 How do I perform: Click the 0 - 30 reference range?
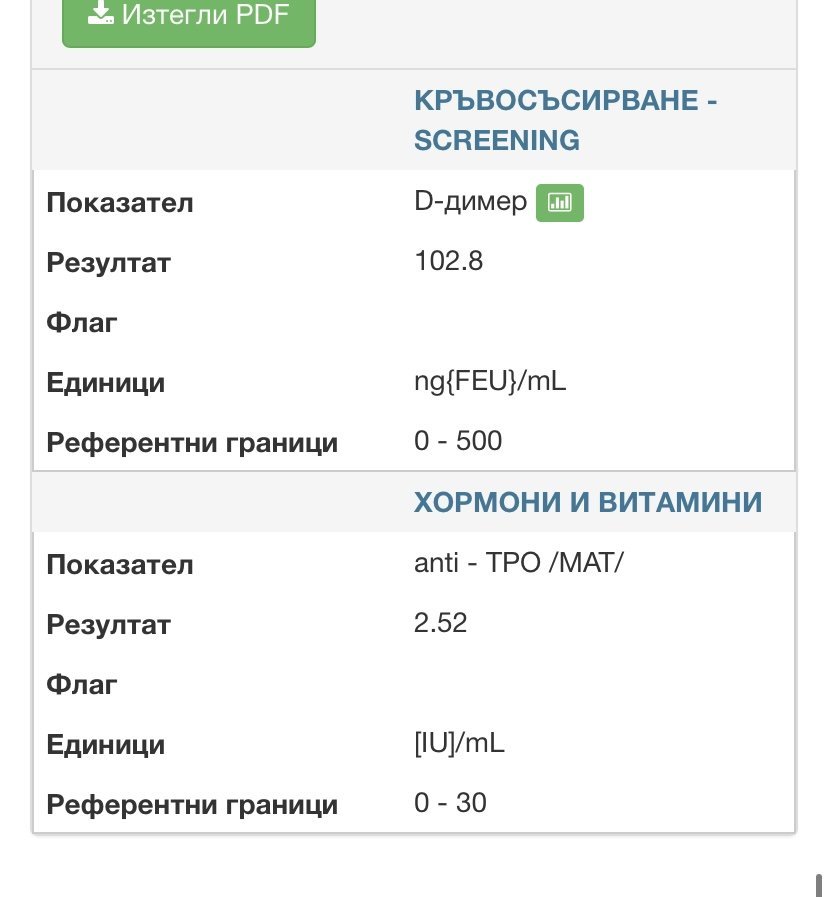(450, 803)
